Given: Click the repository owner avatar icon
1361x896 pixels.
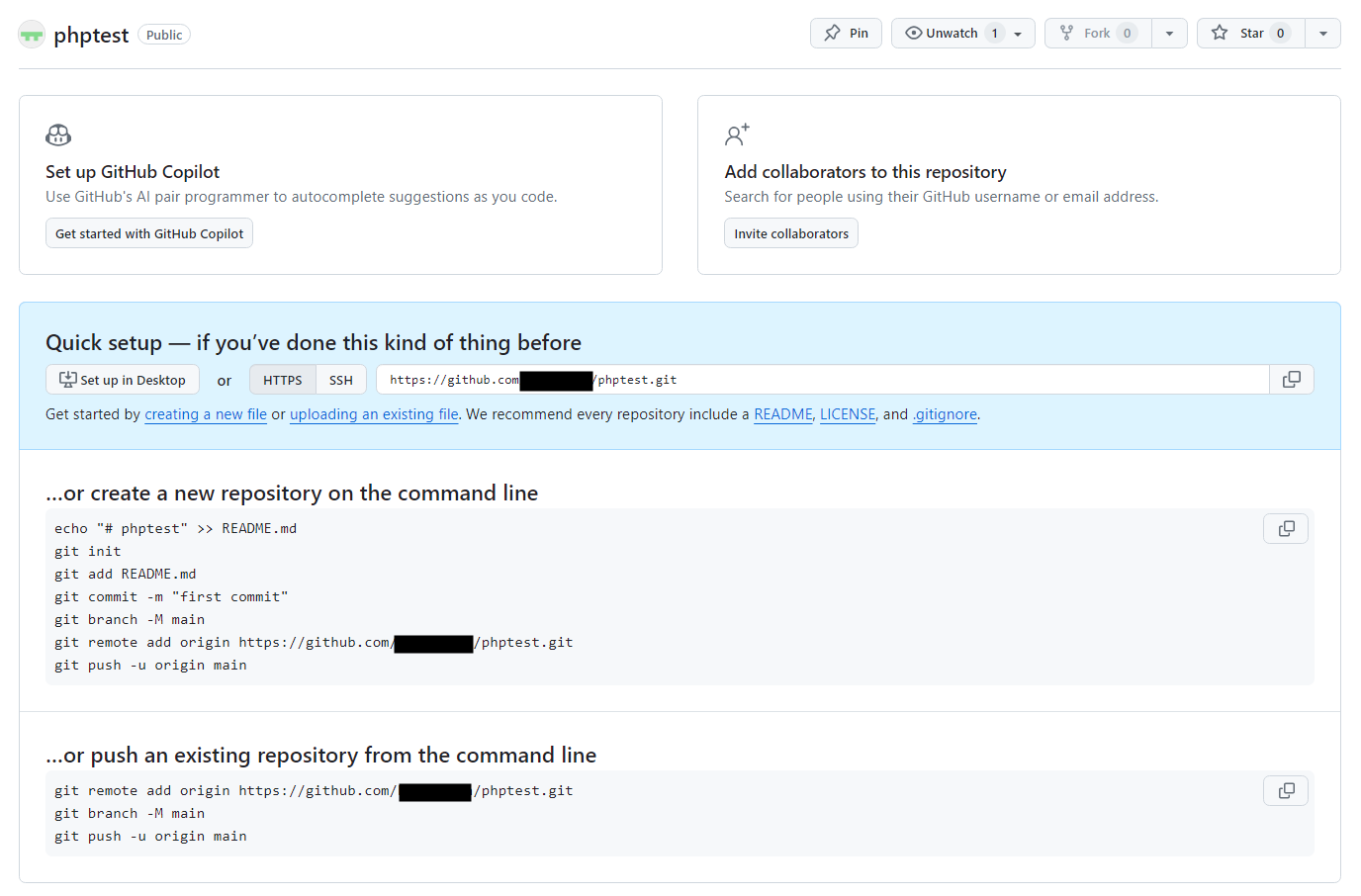Looking at the screenshot, I should pos(32,35).
